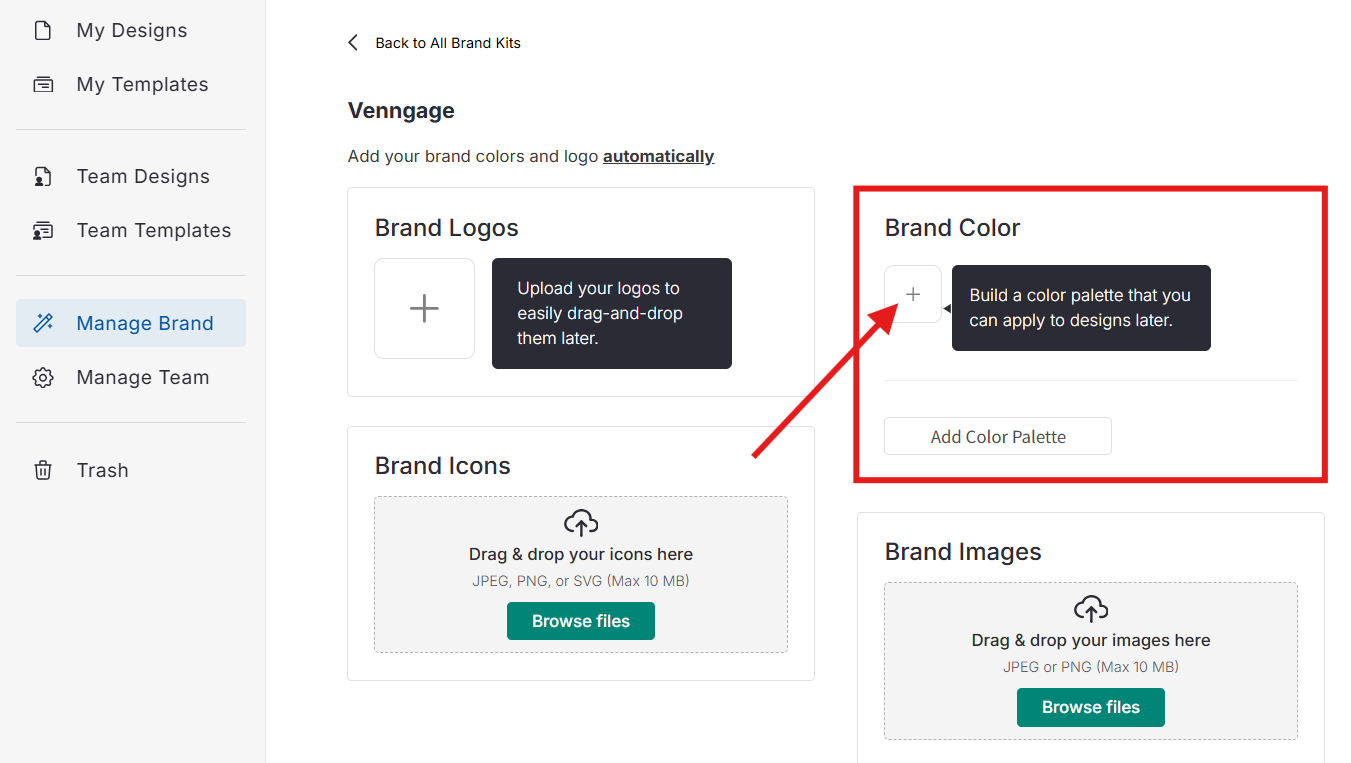
Task: Click the Venngage brand kit title
Action: pyautogui.click(x=401, y=111)
